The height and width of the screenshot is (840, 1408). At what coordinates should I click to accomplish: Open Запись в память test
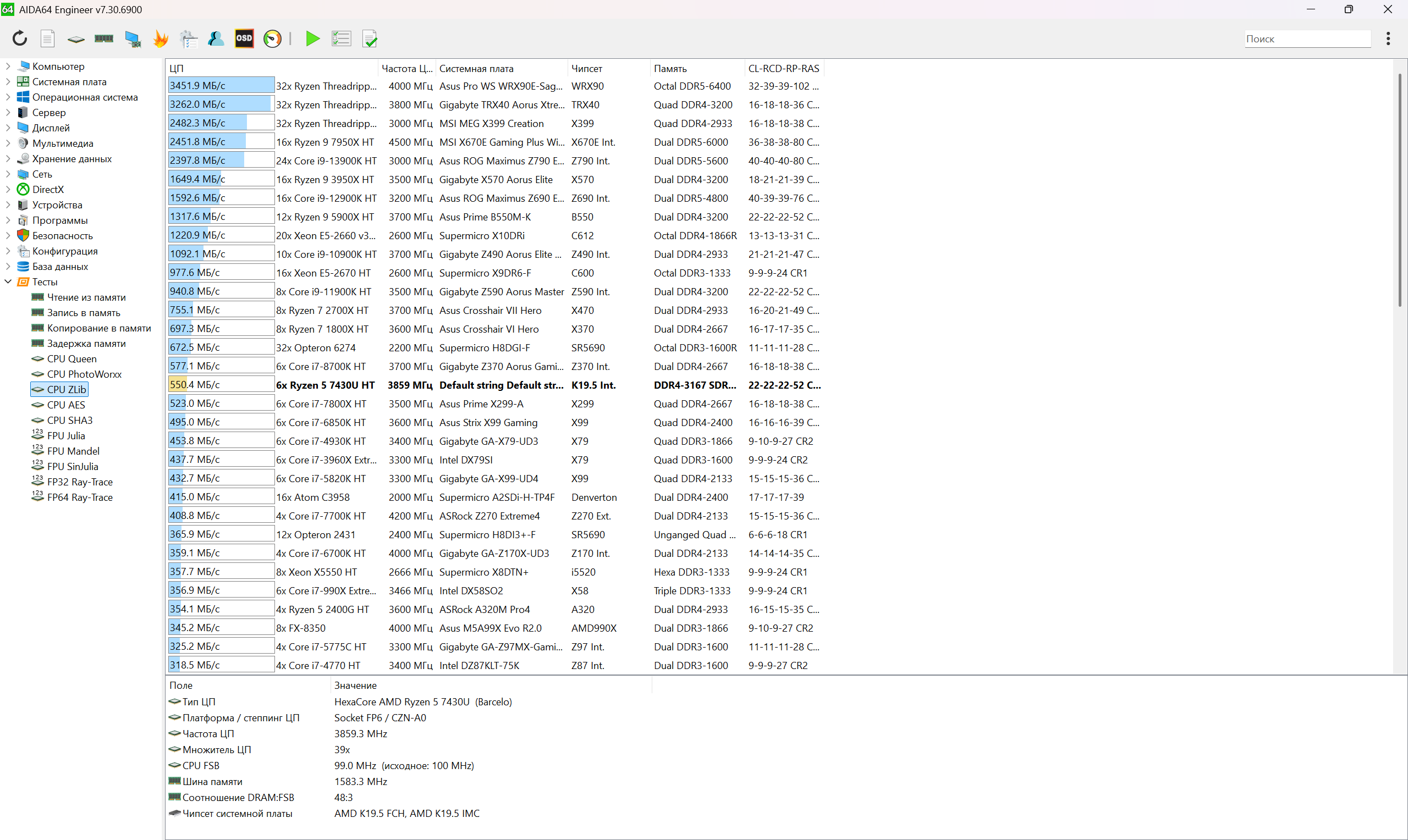click(83, 312)
